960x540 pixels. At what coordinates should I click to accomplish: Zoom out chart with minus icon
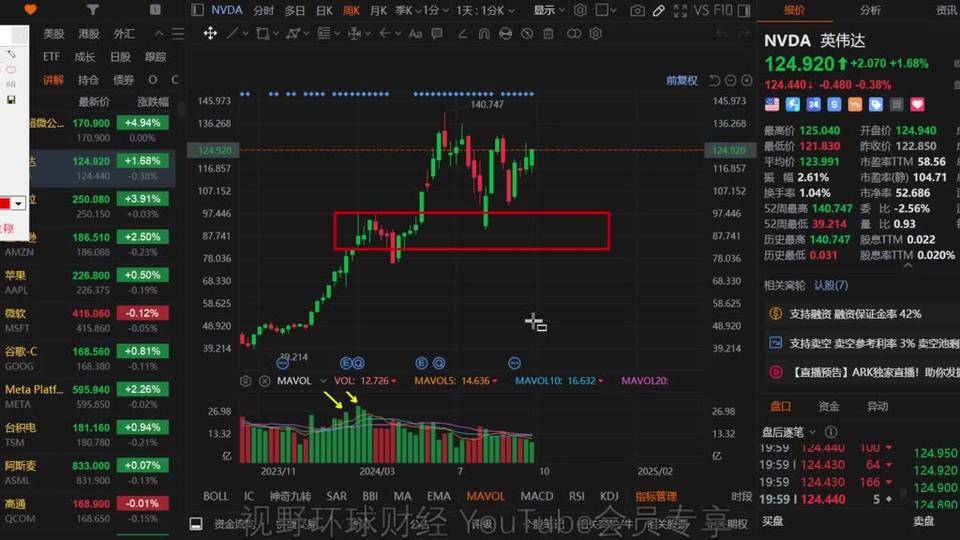730,80
